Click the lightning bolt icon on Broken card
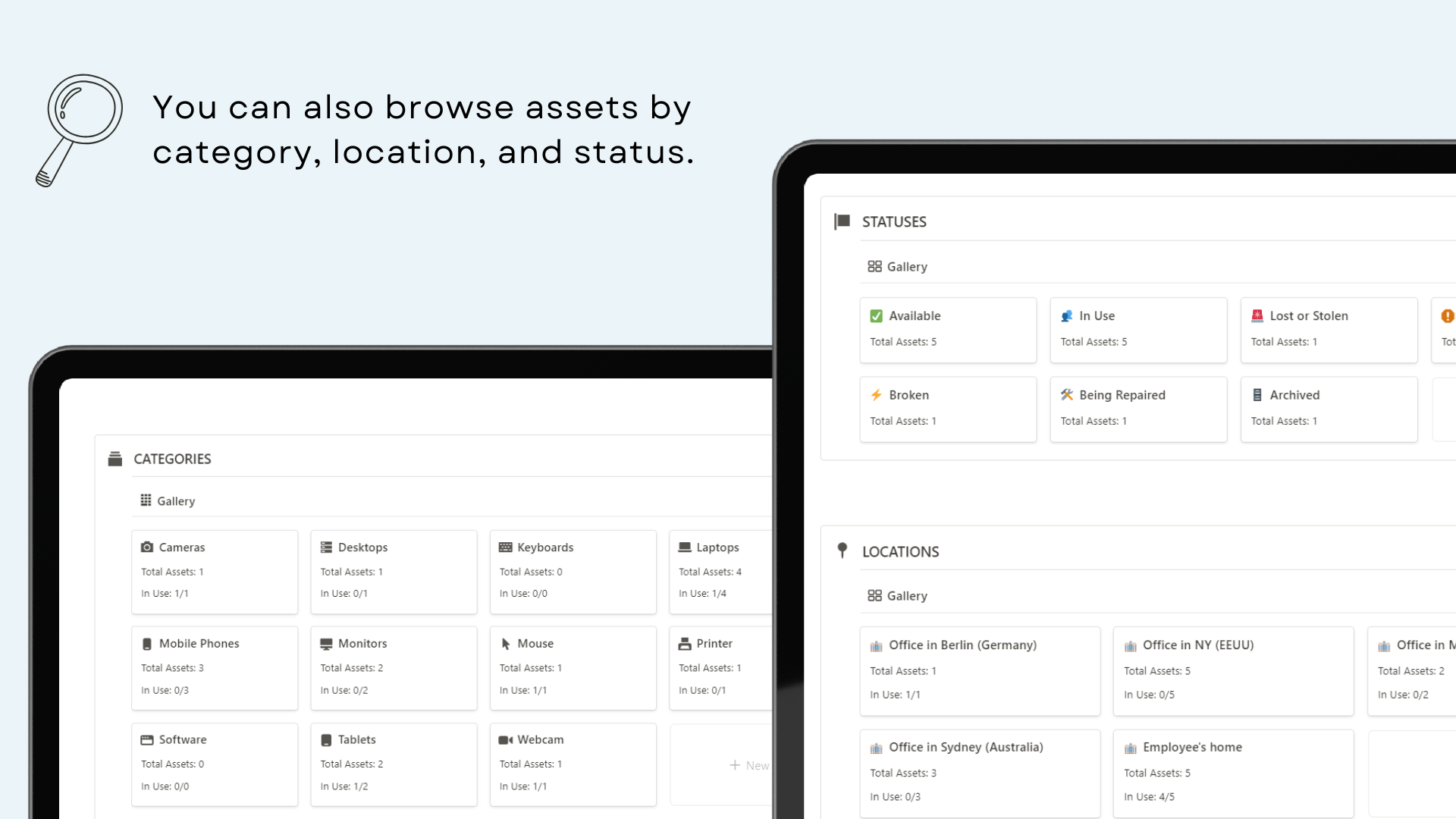The height and width of the screenshot is (819, 1456). [x=876, y=395]
